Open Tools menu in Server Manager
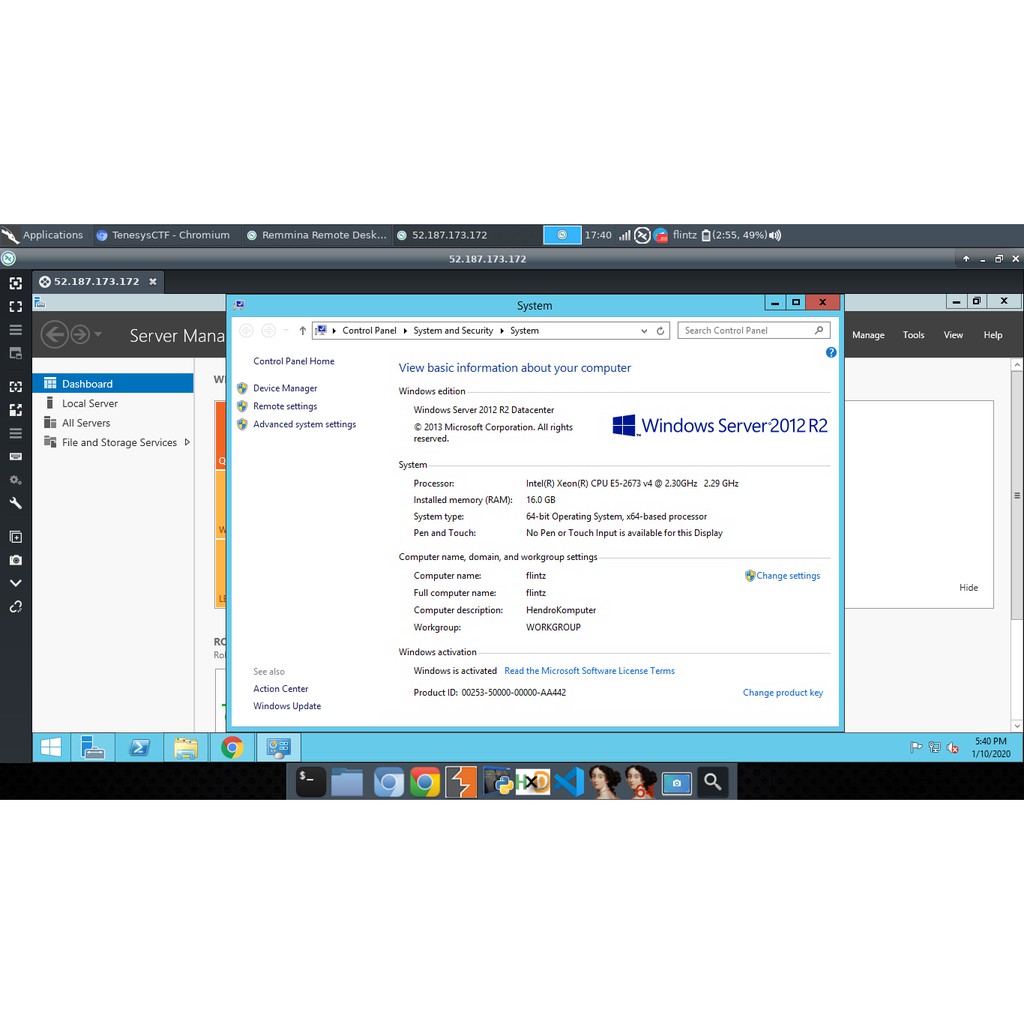This screenshot has height=1024, width=1024. [x=913, y=335]
